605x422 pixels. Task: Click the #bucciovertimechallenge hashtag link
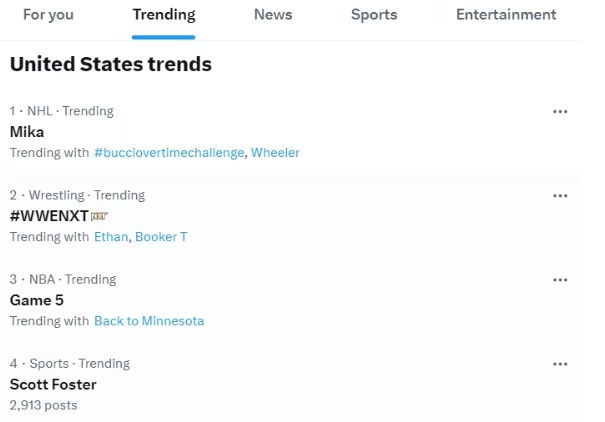pos(169,153)
